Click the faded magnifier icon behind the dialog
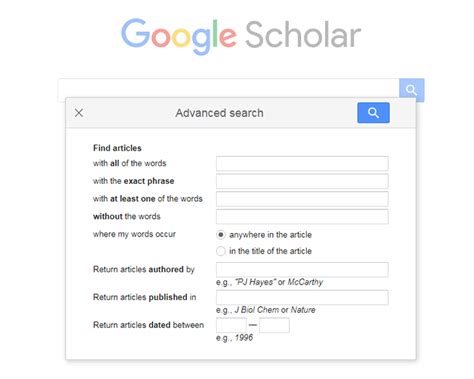The image size is (474, 379). pyautogui.click(x=411, y=90)
